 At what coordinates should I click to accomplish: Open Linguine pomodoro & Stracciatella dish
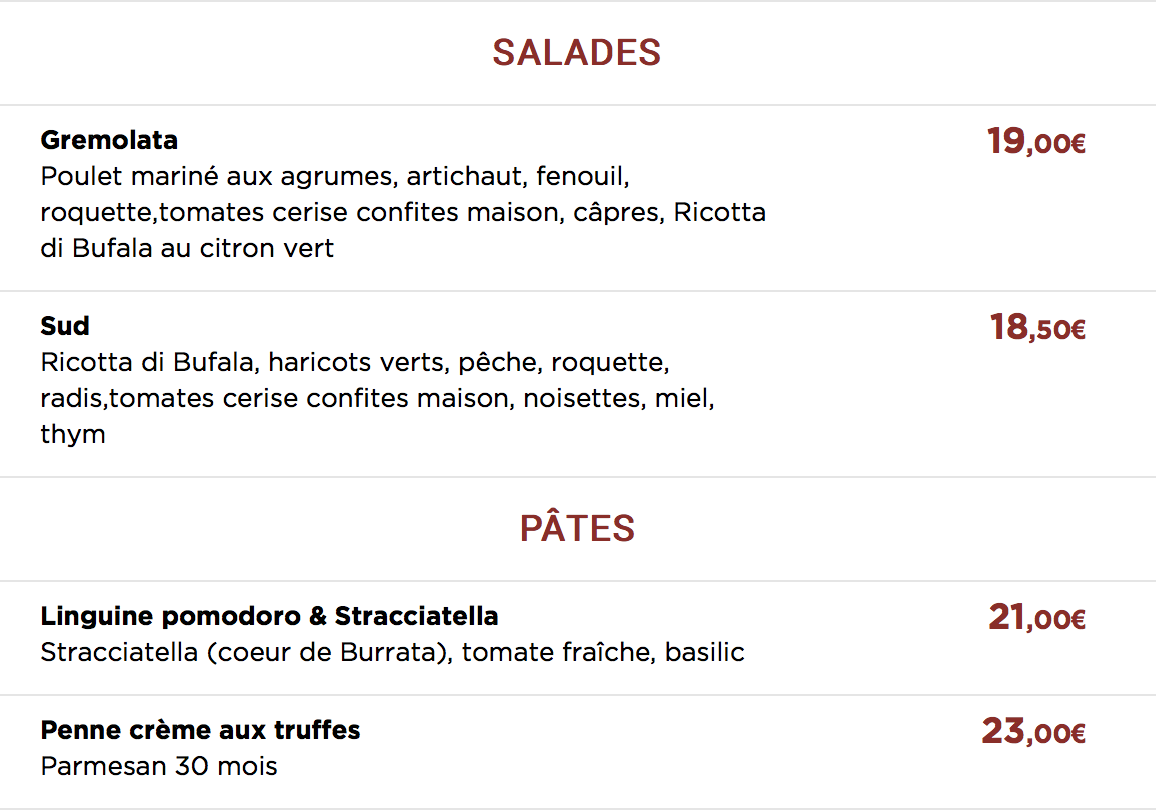click(x=269, y=616)
